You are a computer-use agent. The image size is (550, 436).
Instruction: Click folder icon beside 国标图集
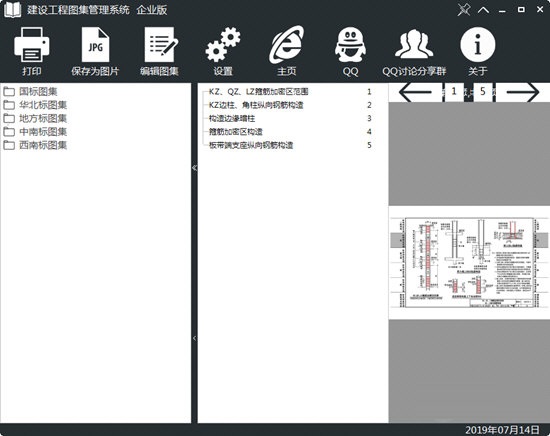click(x=9, y=92)
